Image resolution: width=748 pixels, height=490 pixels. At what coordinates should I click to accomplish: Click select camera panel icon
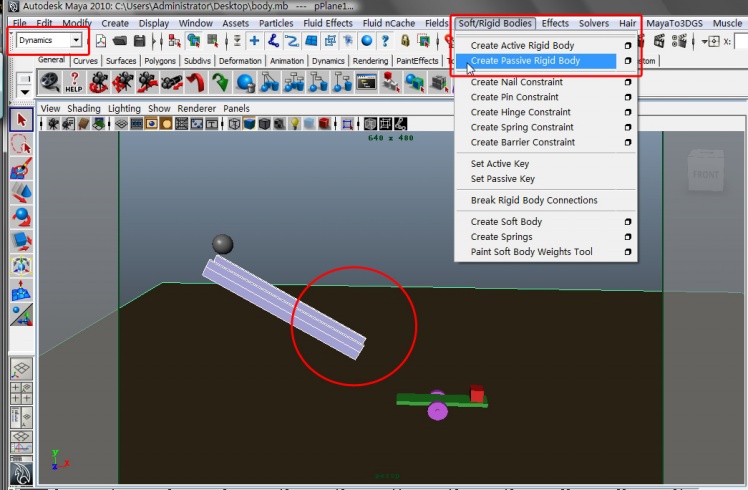(x=53, y=124)
